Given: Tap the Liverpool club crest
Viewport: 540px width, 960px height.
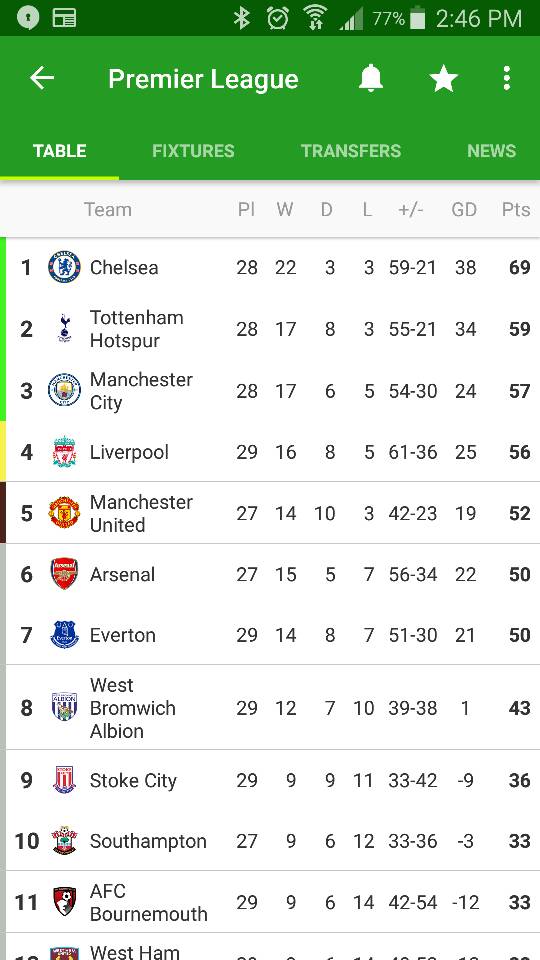Looking at the screenshot, I should click(64, 452).
